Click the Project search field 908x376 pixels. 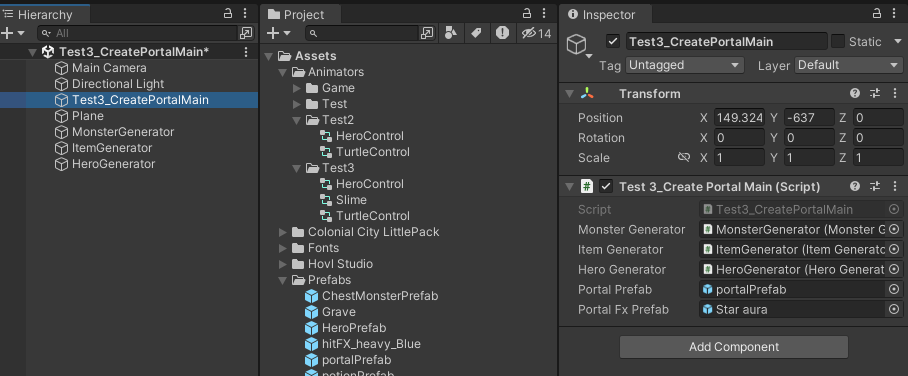pyautogui.click(x=362, y=33)
